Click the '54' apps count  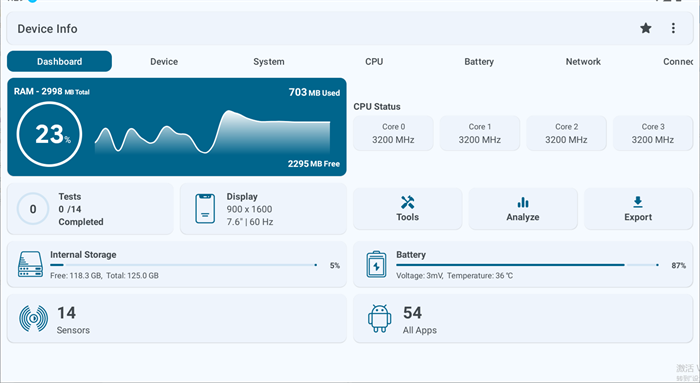click(412, 313)
